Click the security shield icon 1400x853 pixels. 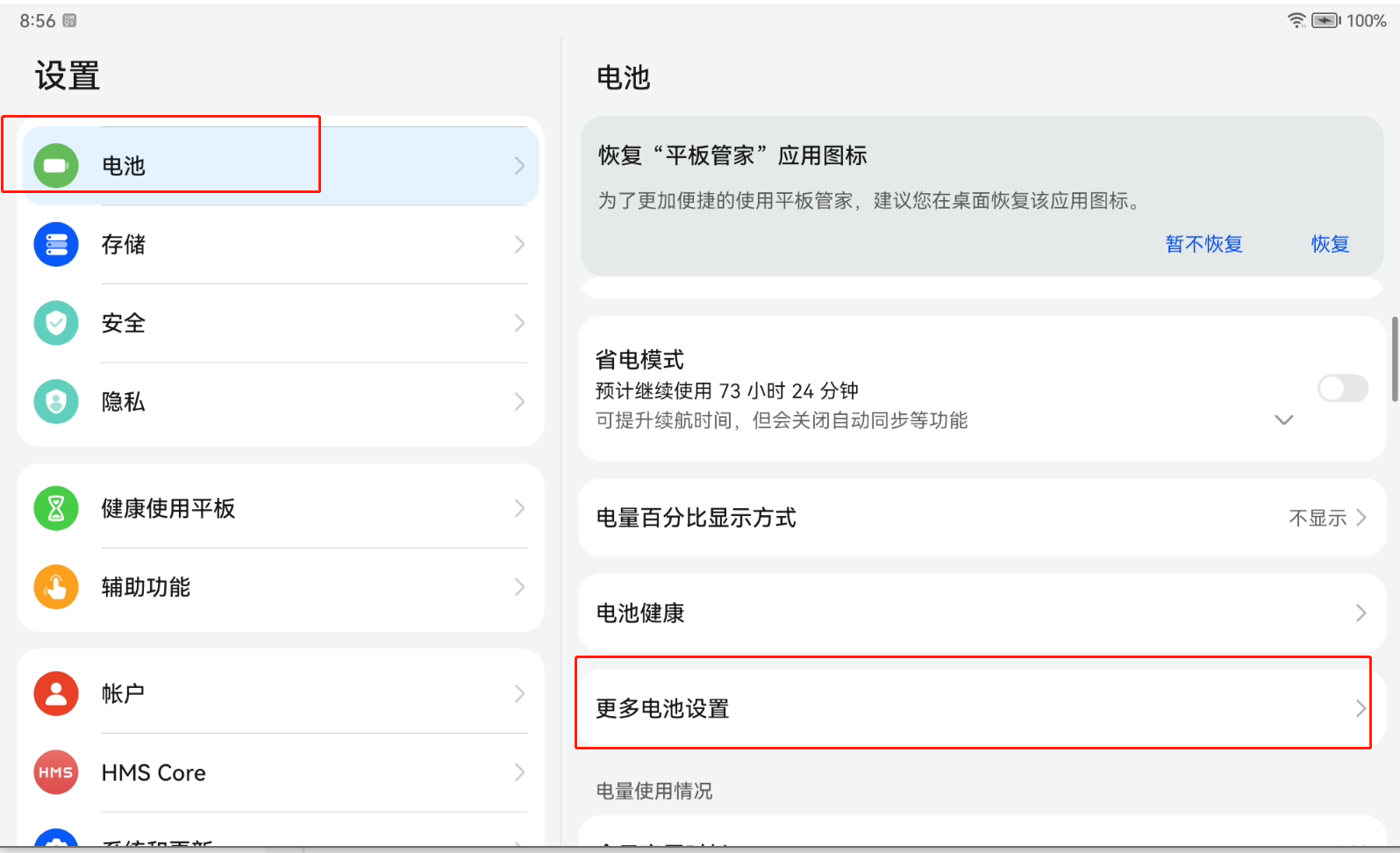[56, 323]
